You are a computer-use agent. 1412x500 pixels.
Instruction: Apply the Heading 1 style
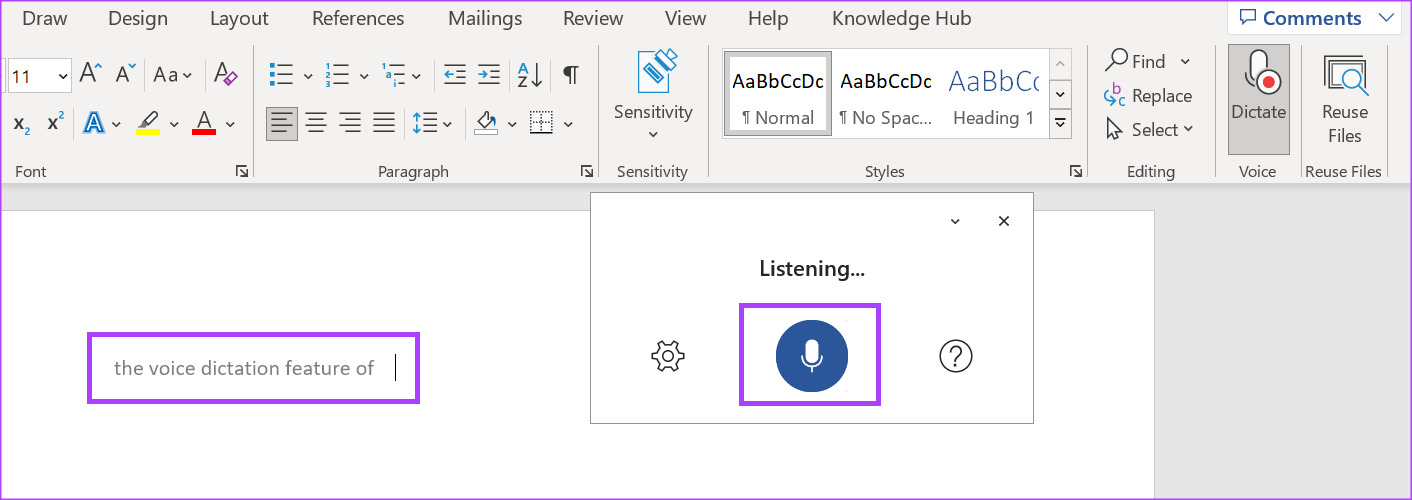pos(993,94)
